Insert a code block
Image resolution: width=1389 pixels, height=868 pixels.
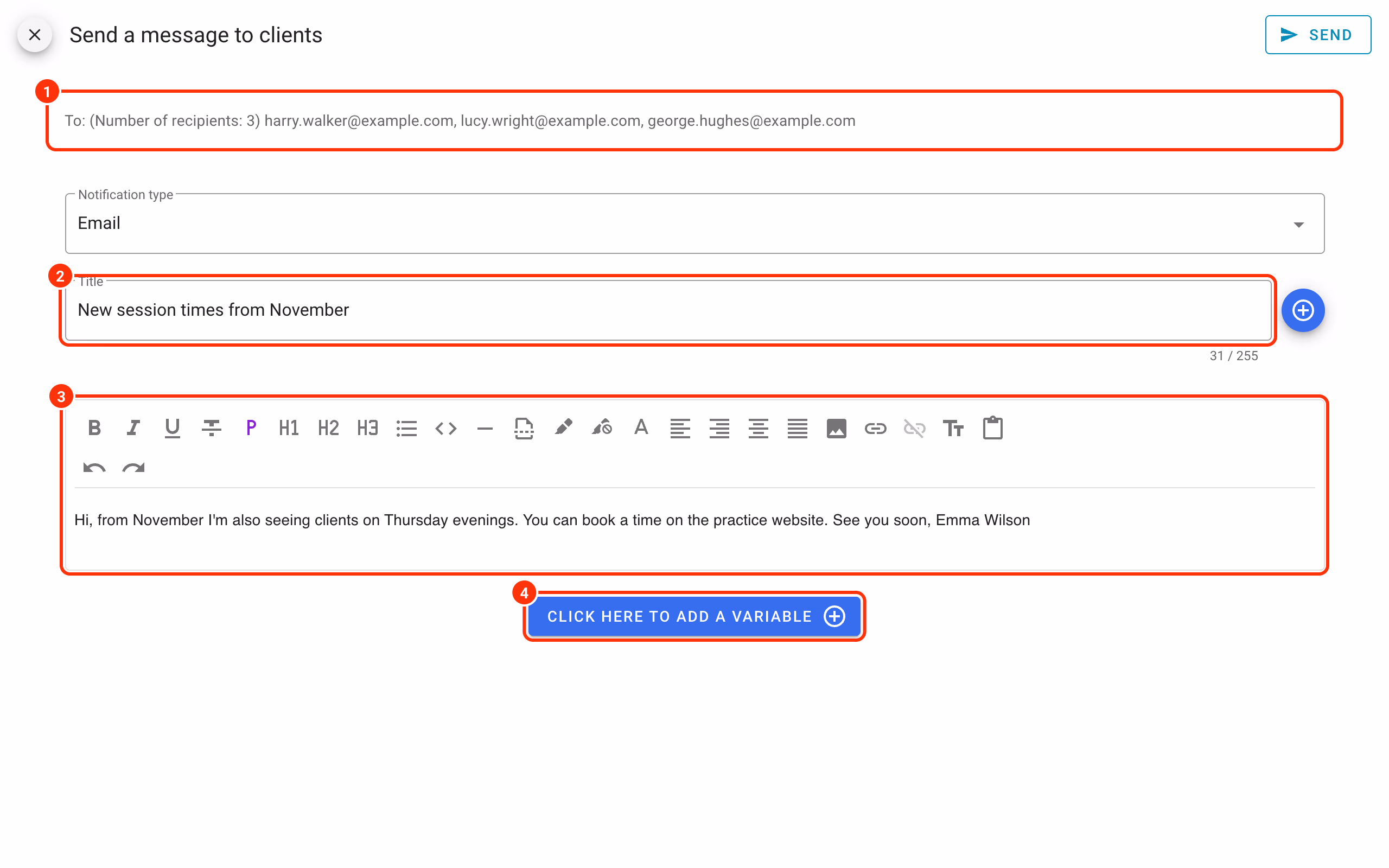click(x=446, y=427)
